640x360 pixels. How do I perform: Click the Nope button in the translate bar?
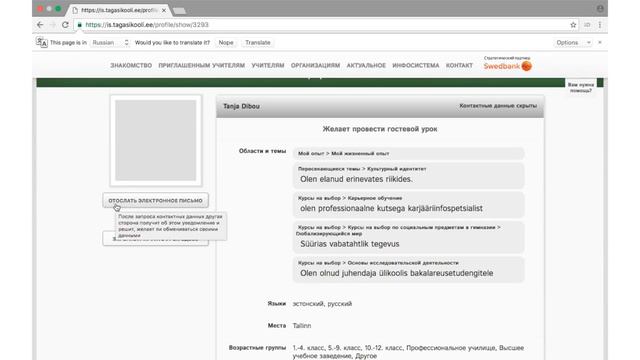pos(226,42)
